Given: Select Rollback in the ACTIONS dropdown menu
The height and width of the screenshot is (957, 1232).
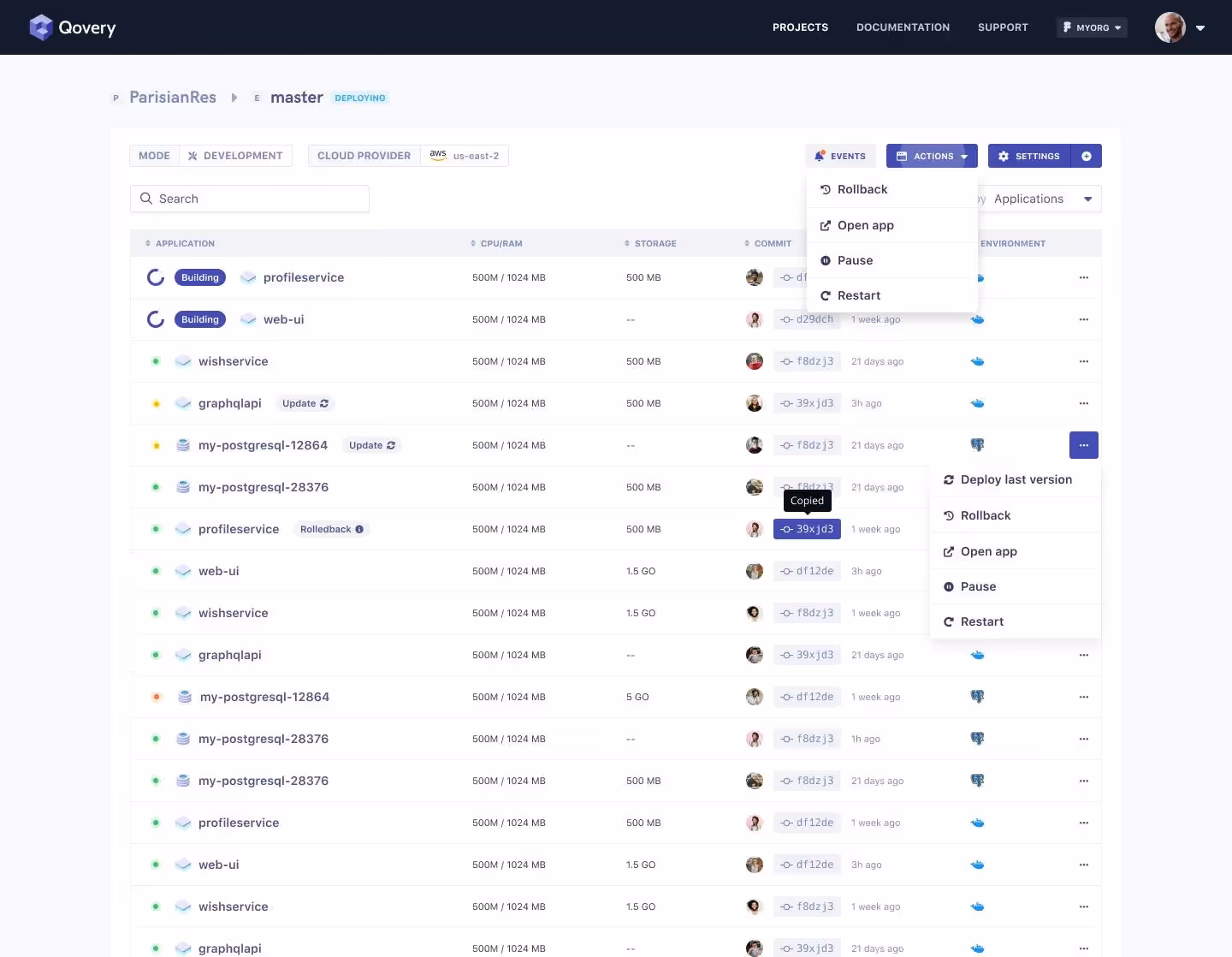Looking at the screenshot, I should click(892, 189).
